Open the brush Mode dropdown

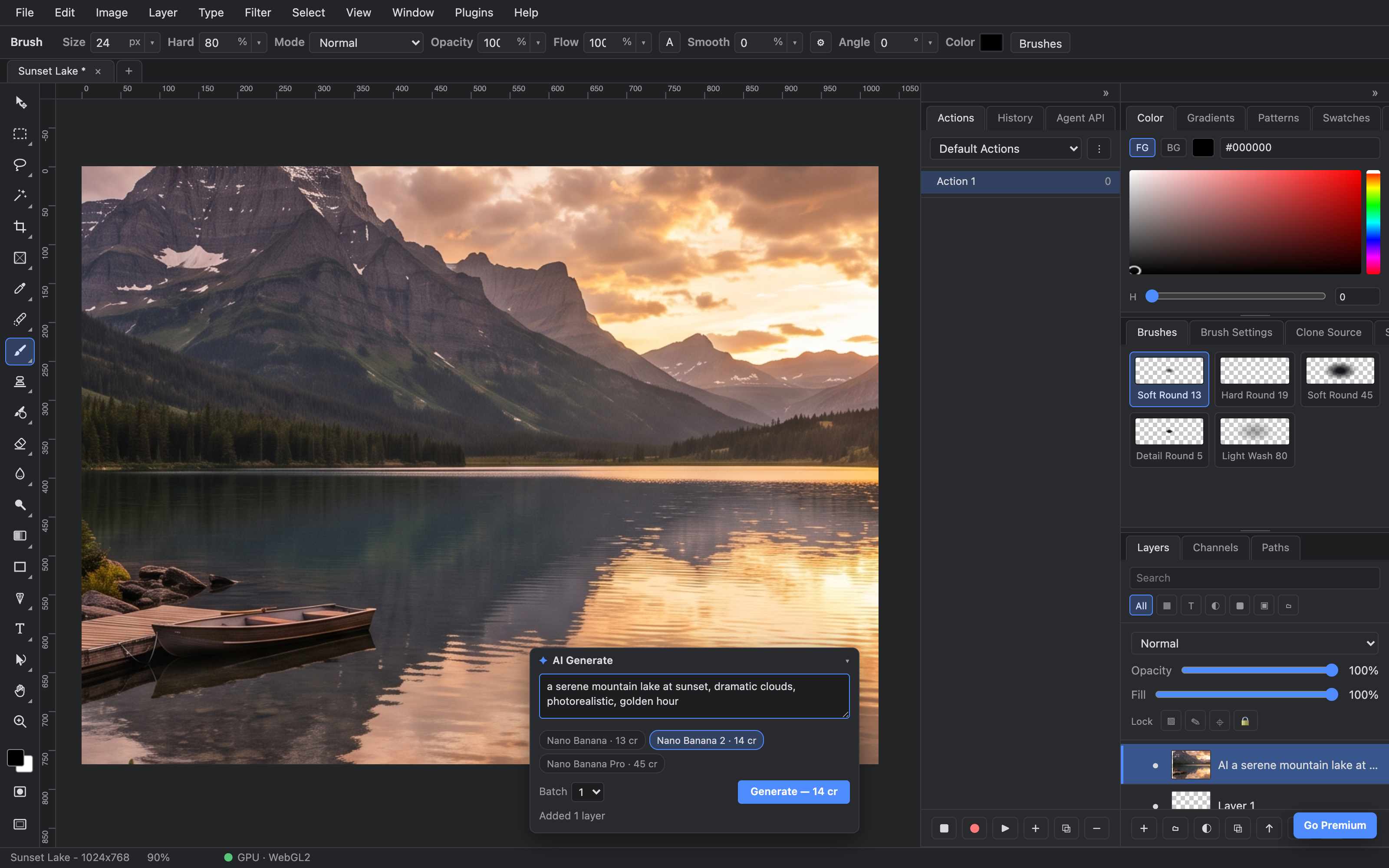coord(366,43)
